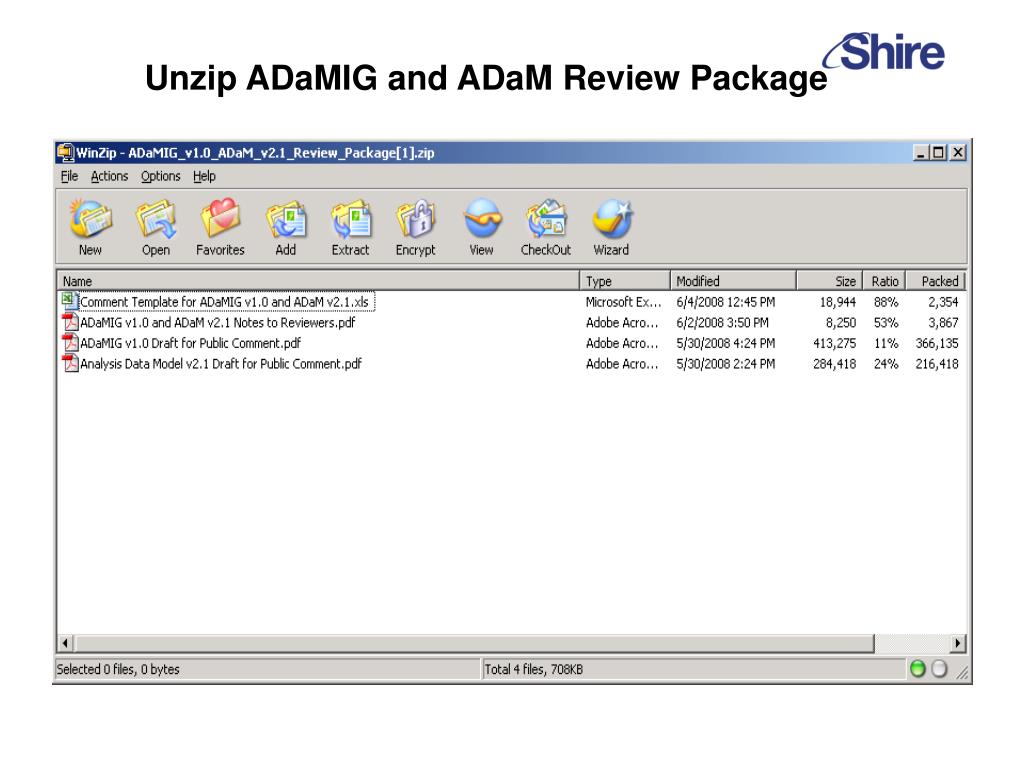Click the 88% ratio value

[x=886, y=302]
